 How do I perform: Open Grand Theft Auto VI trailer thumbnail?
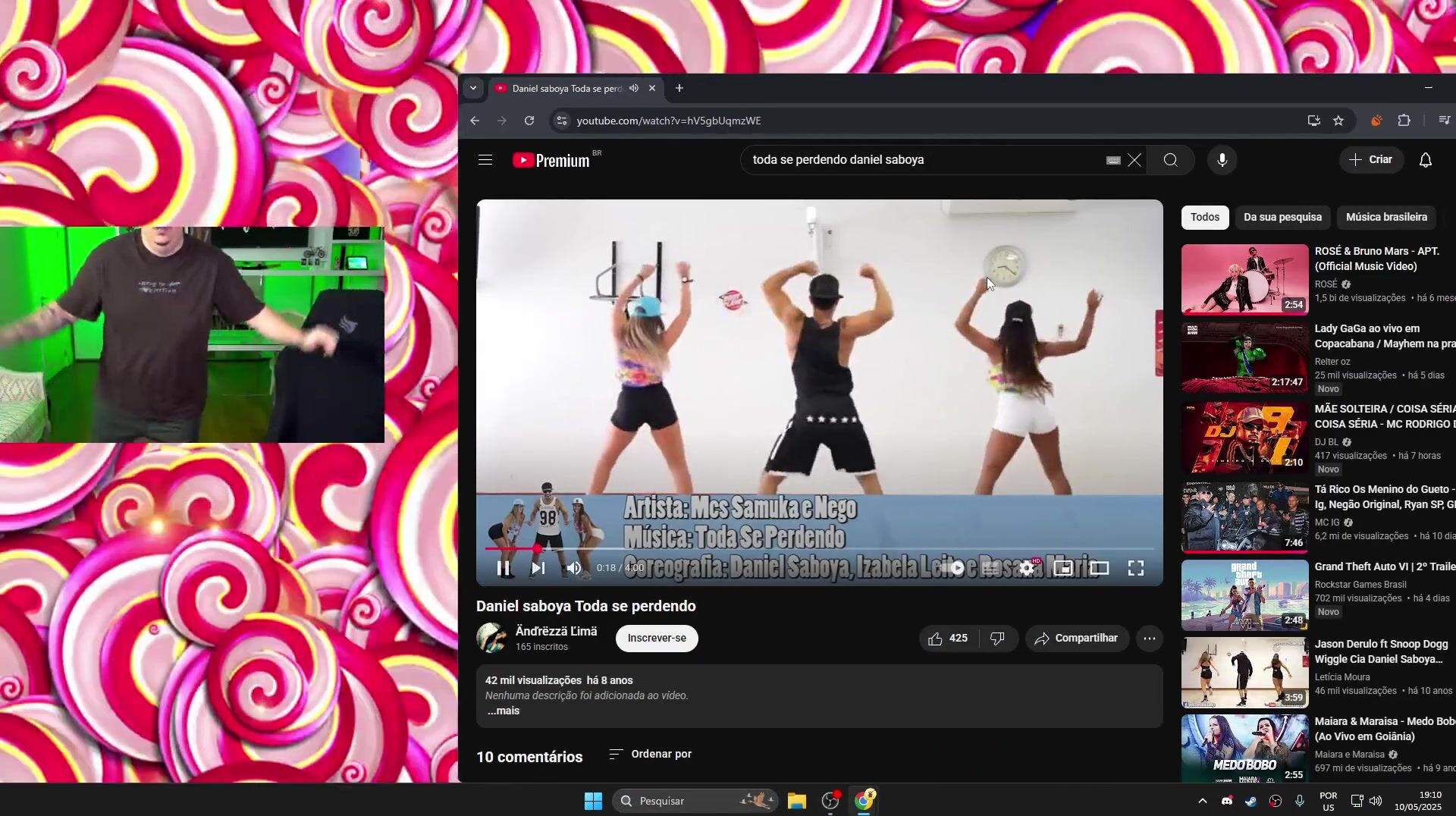click(x=1245, y=595)
